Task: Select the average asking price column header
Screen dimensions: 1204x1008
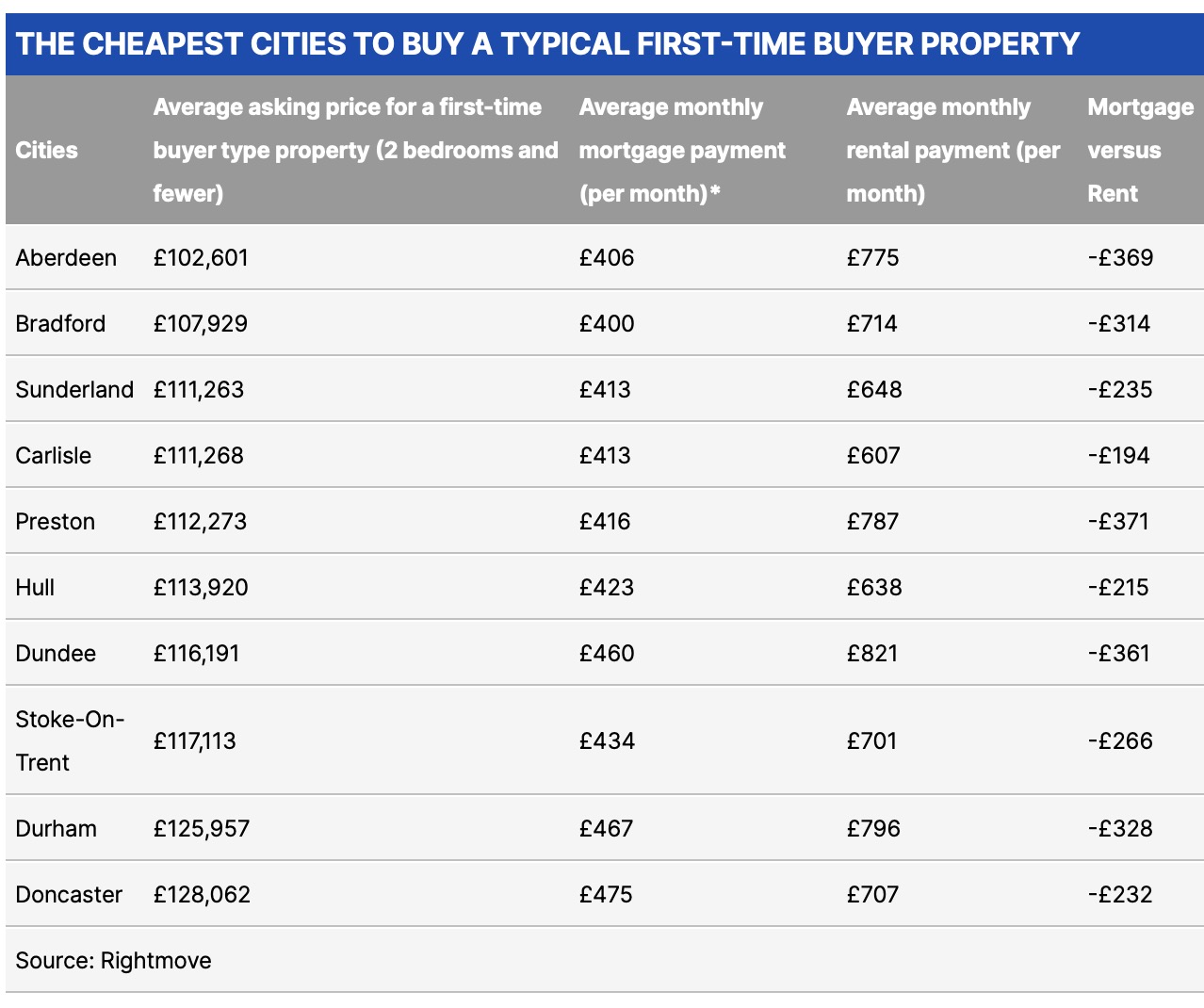Action: click(355, 151)
